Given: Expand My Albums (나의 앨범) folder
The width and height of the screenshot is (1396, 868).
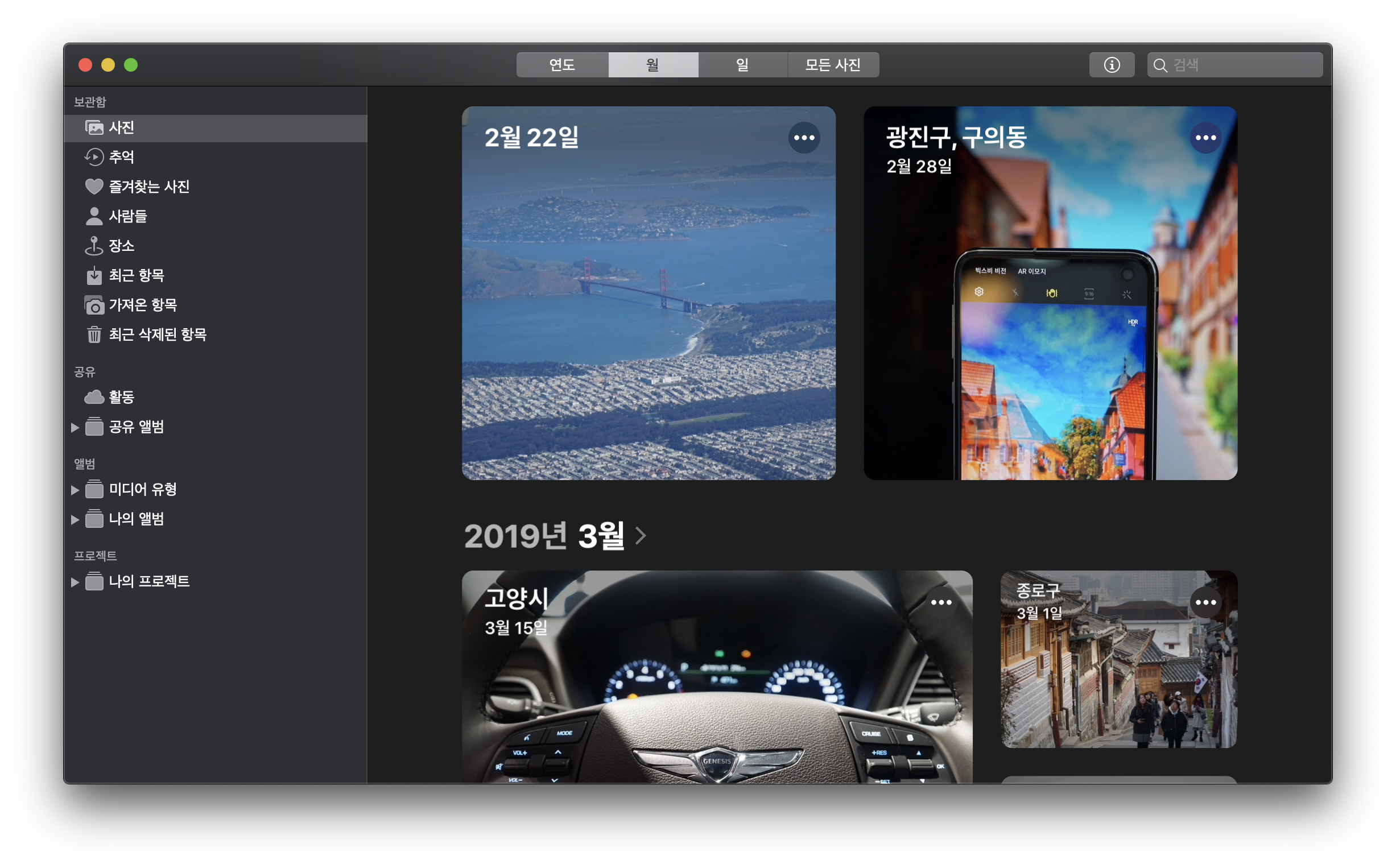Looking at the screenshot, I should point(75,519).
